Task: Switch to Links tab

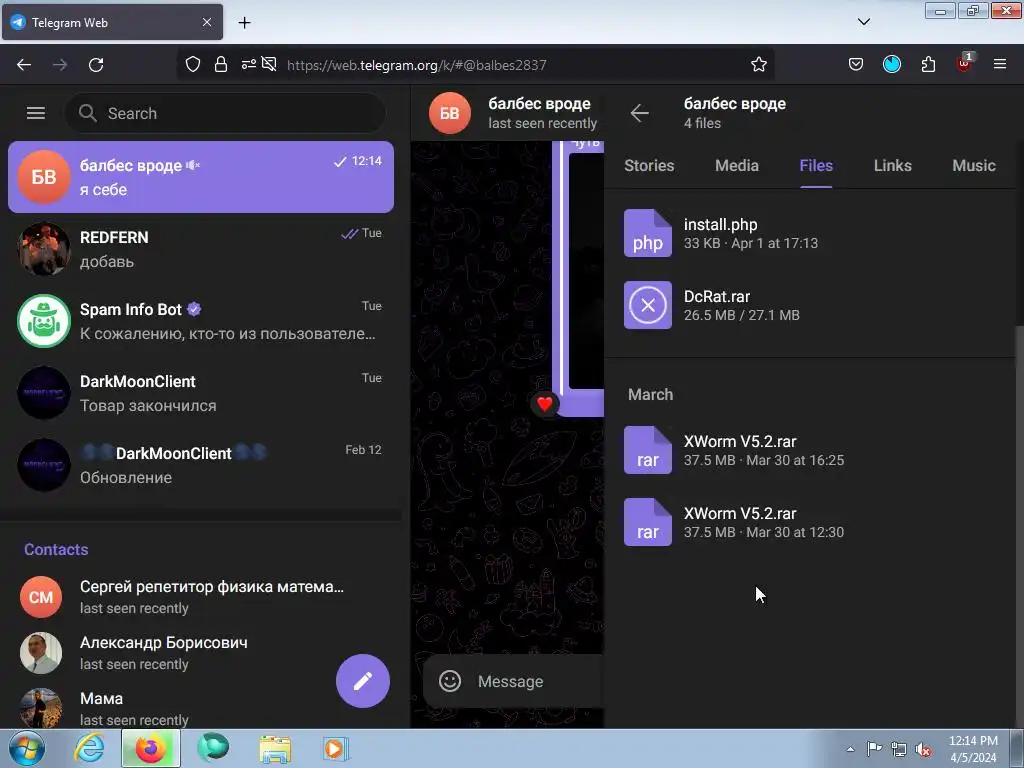Action: pyautogui.click(x=892, y=165)
